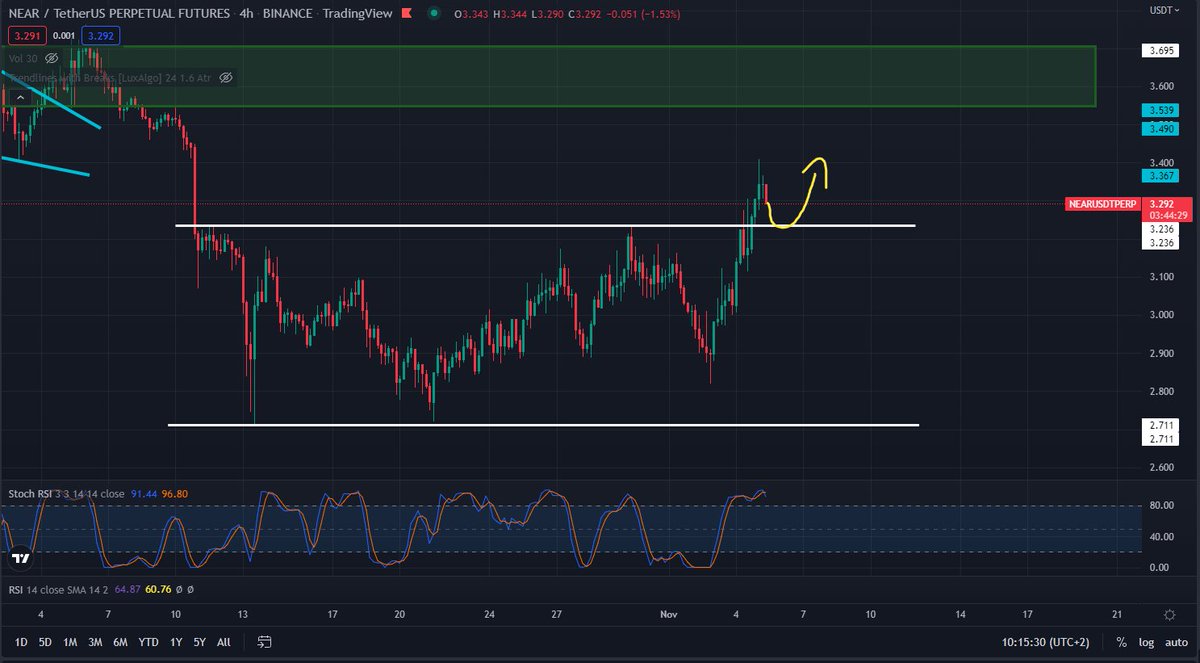This screenshot has width=1200, height=663.
Task: Open chart settings gear icon
Action: [1169, 614]
